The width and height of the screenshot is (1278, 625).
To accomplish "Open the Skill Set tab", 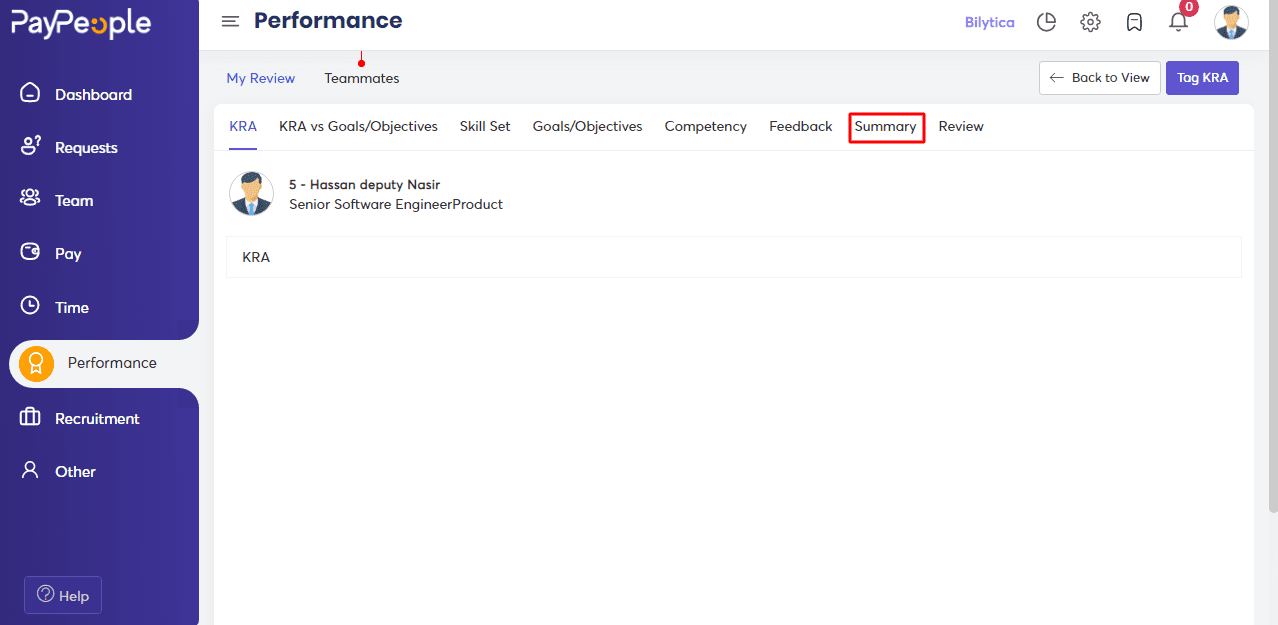I will tap(485, 126).
